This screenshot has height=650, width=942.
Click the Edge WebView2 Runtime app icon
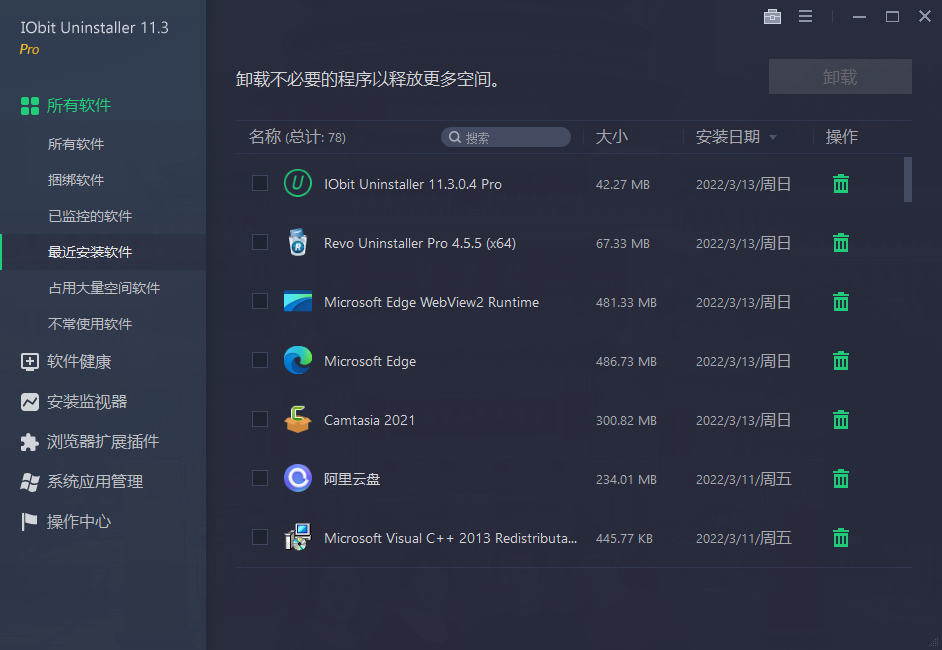tap(297, 302)
